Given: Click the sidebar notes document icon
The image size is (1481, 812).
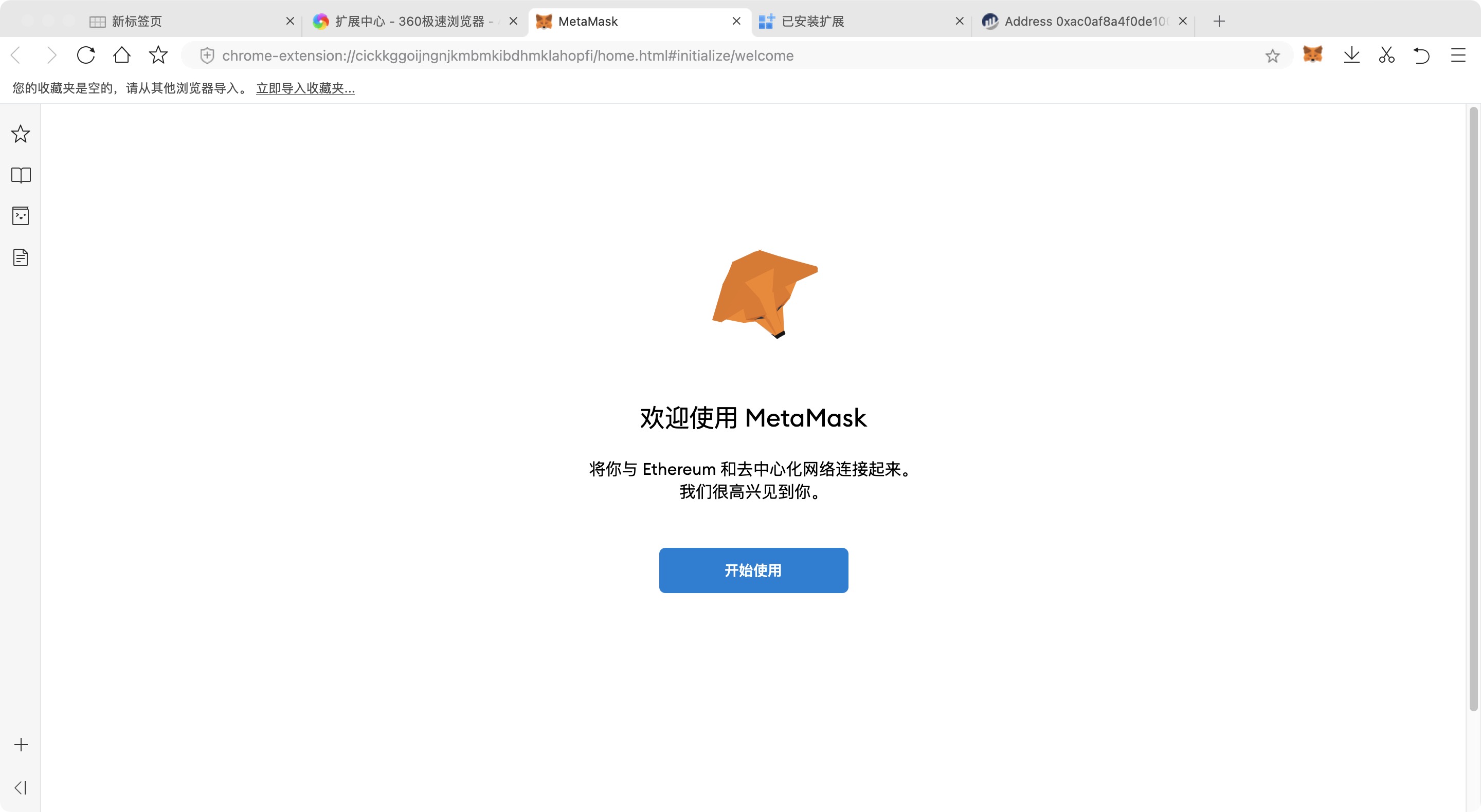Looking at the screenshot, I should point(21,257).
